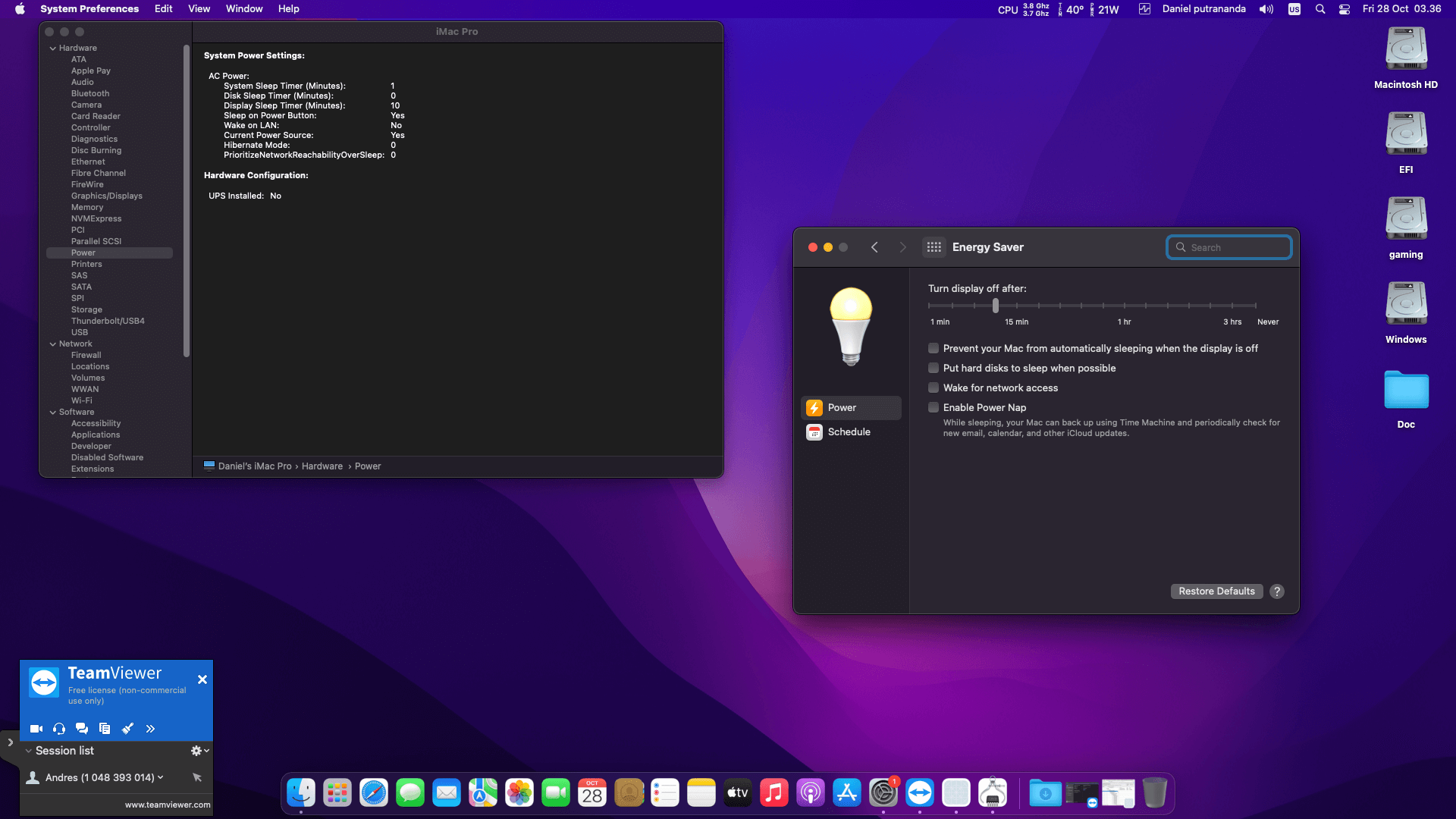Show more TeamViewer toolbar actions
The width and height of the screenshot is (1456, 819).
click(150, 729)
